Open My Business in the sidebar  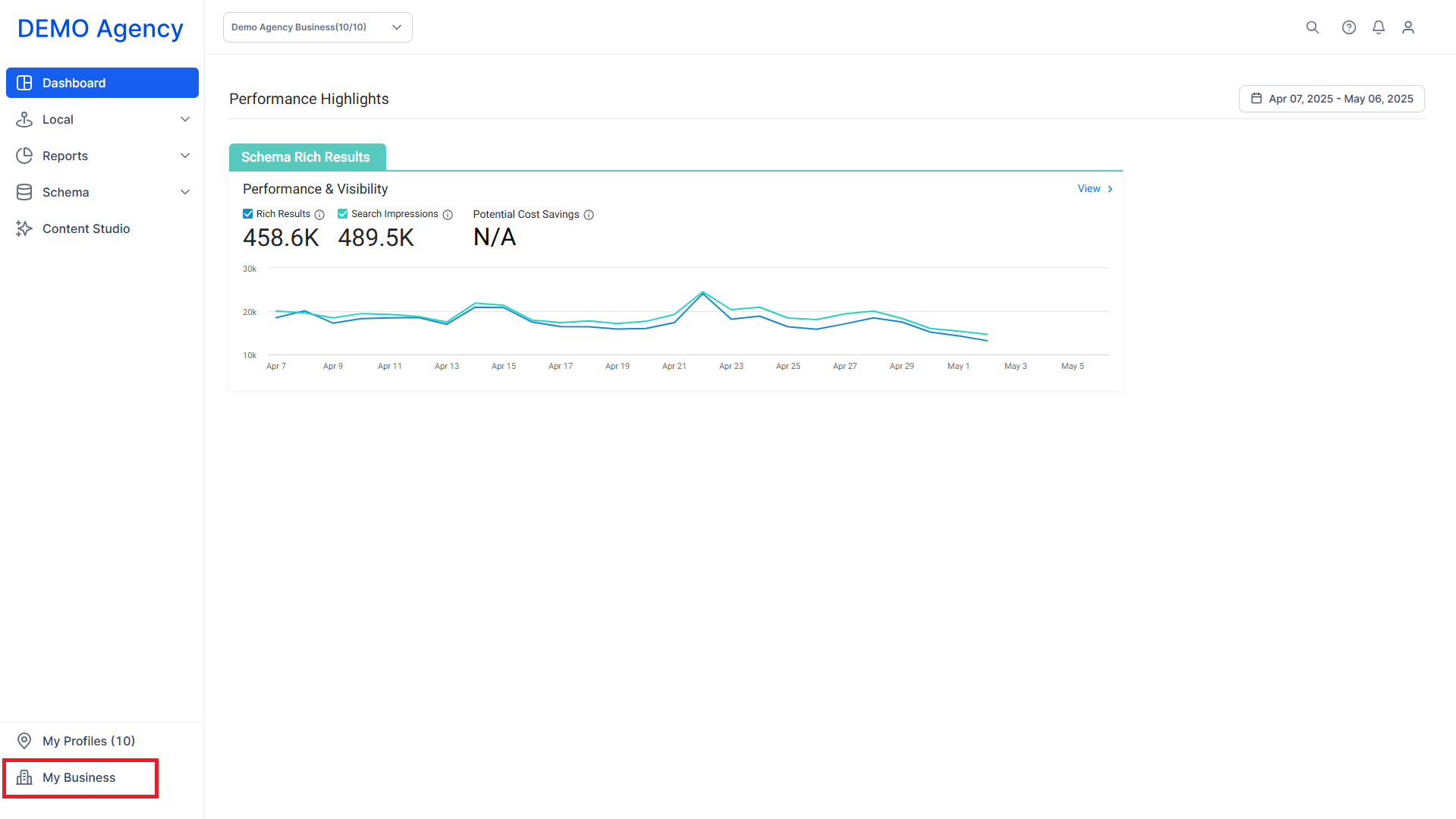click(x=80, y=778)
